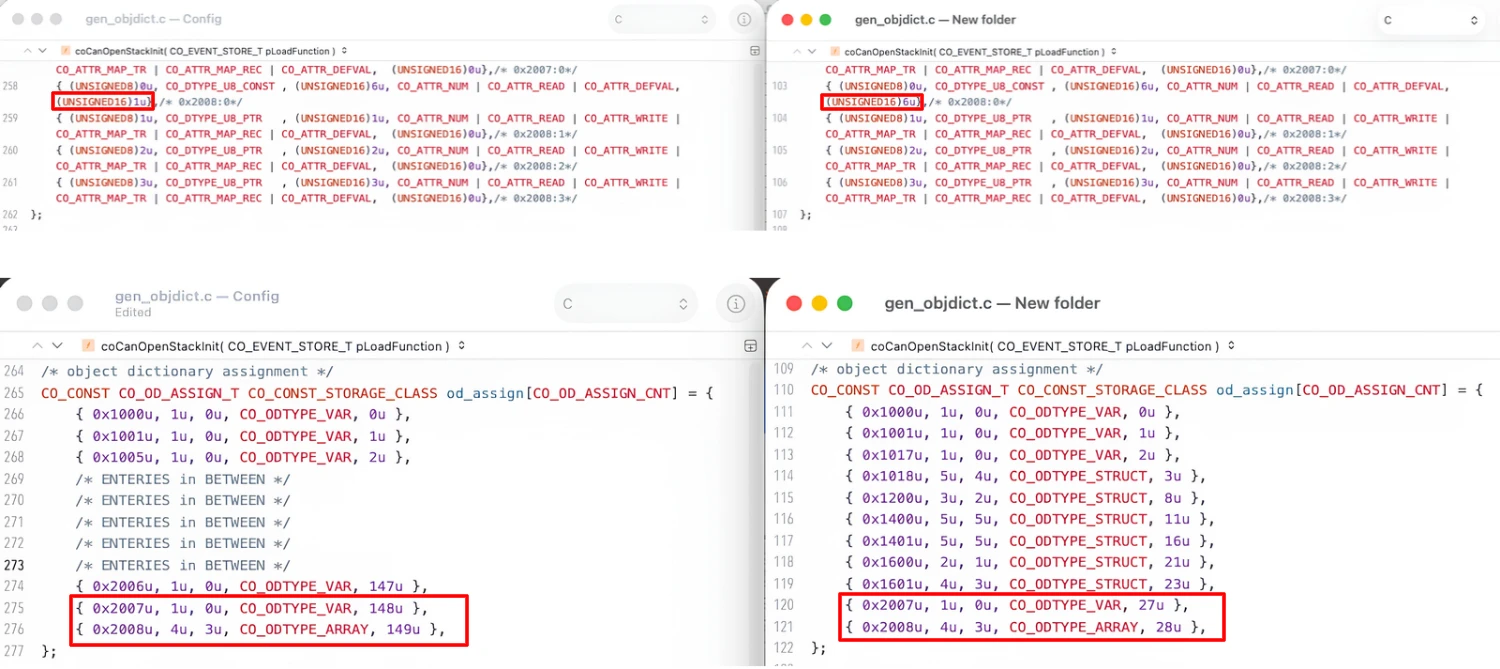Image resolution: width=1500 pixels, height=669 pixels.
Task: Jump to previous item in Edited Config window
Action: 38,346
